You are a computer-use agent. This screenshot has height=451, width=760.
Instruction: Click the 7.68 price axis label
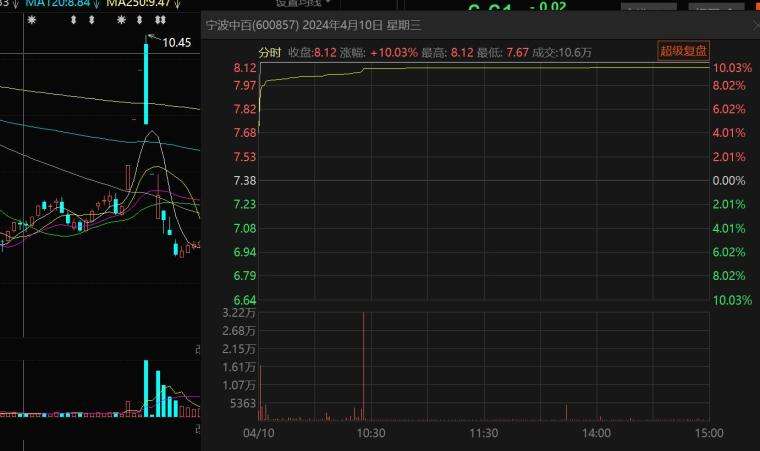tap(245, 133)
